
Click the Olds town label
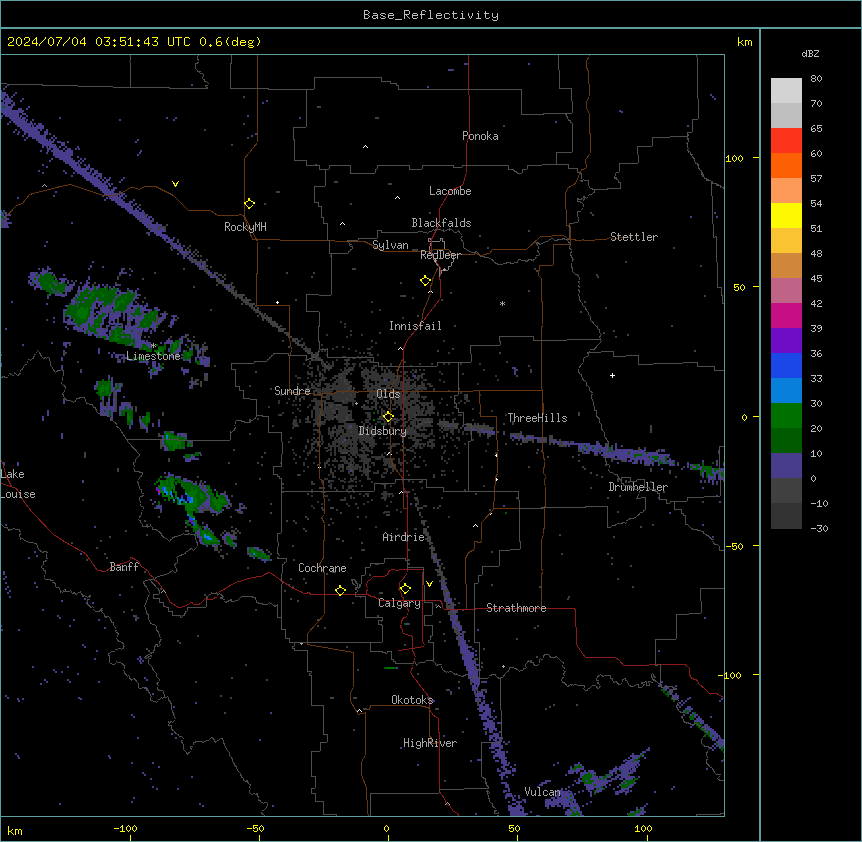pyautogui.click(x=388, y=394)
